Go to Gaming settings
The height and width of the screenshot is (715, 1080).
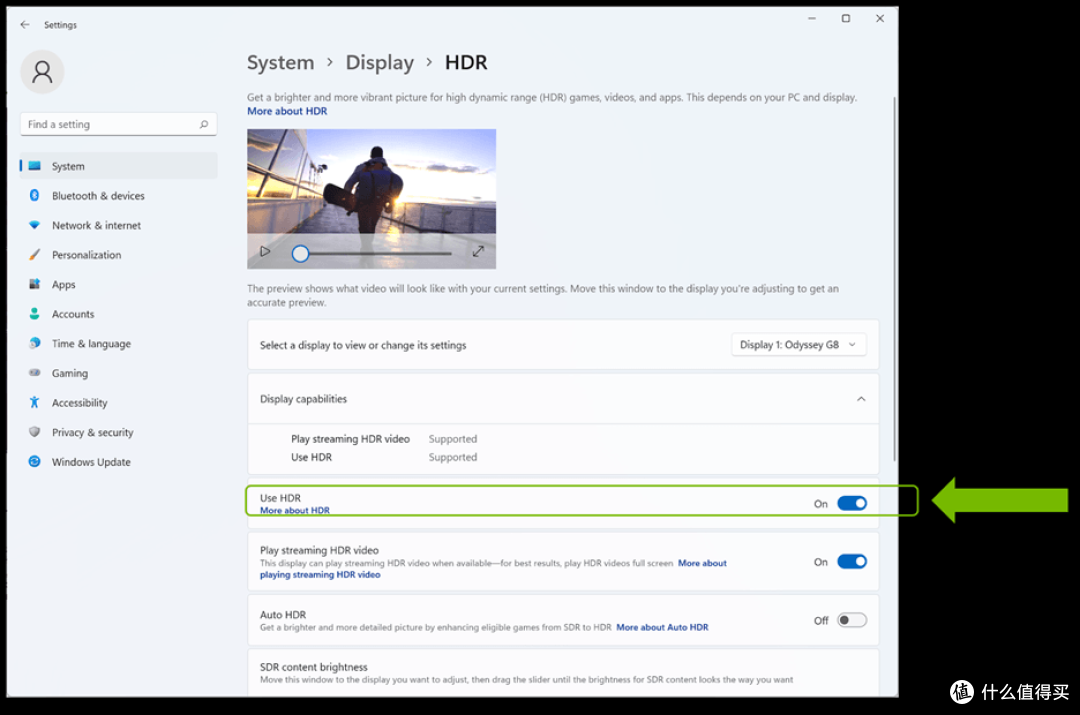coord(118,373)
